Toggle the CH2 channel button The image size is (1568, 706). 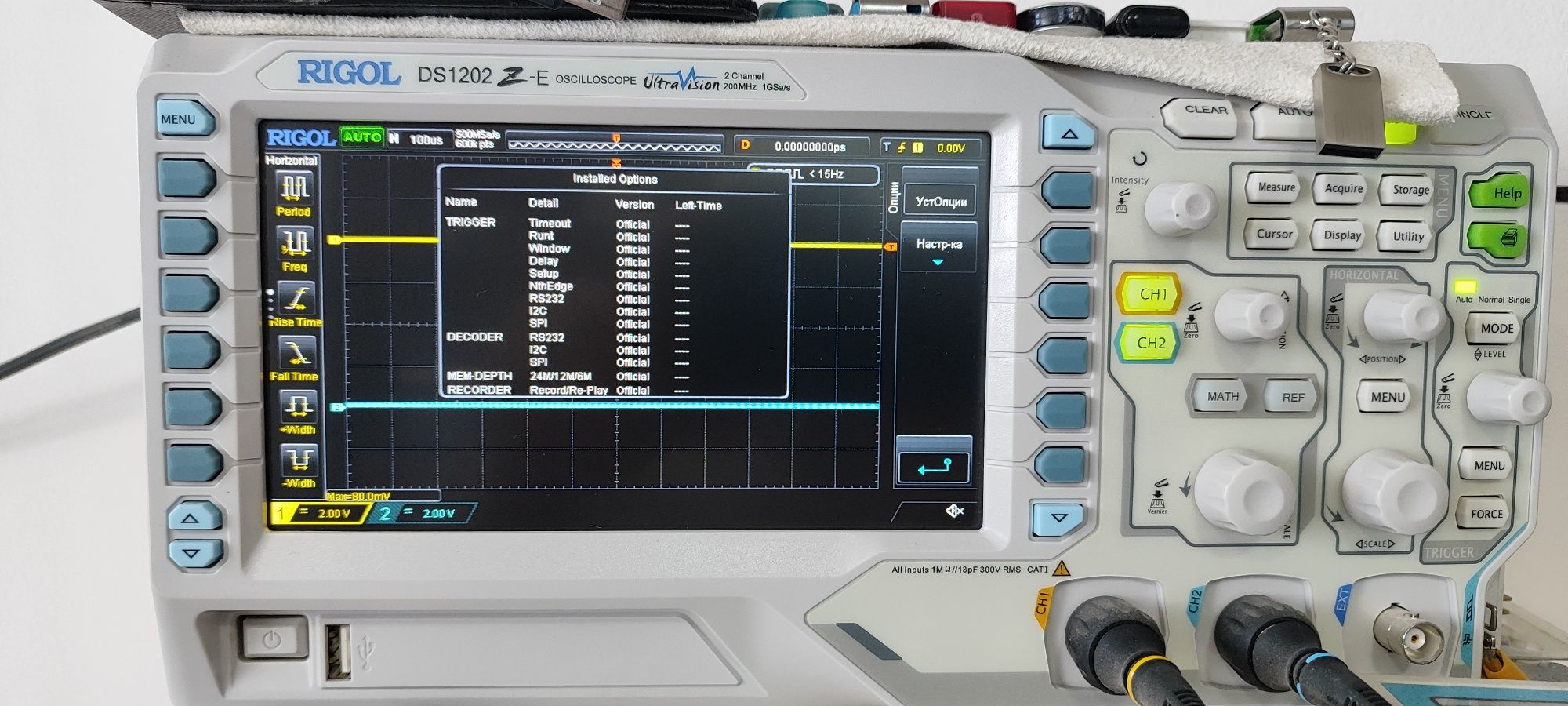1149,343
